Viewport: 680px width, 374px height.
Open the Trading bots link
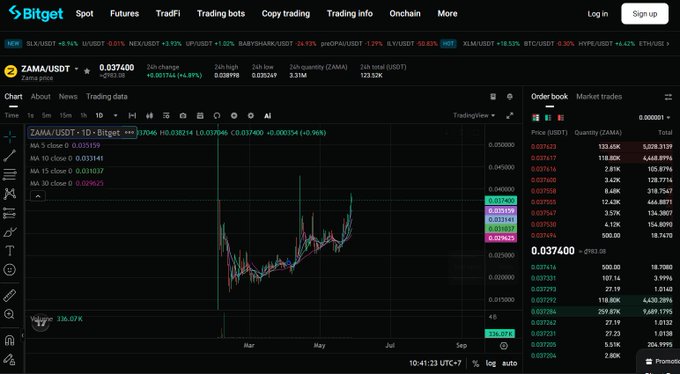point(221,13)
